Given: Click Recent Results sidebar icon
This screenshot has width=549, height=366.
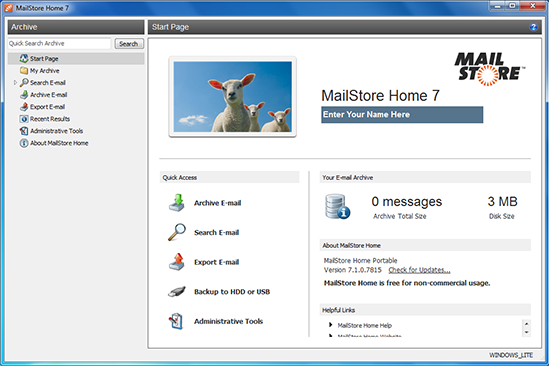Looking at the screenshot, I should pos(24,119).
